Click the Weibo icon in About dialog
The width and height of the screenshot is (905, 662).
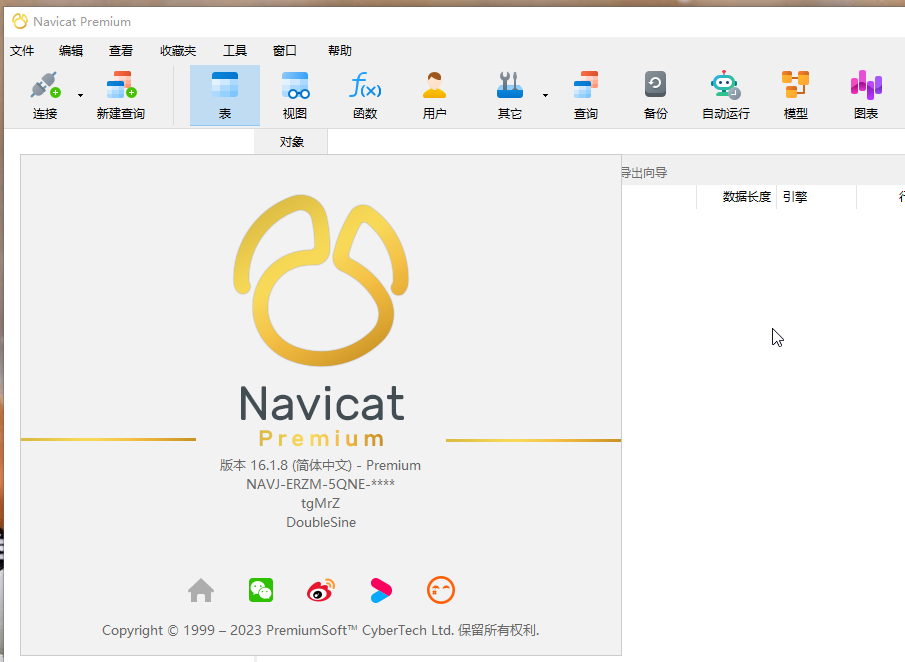pos(321,590)
